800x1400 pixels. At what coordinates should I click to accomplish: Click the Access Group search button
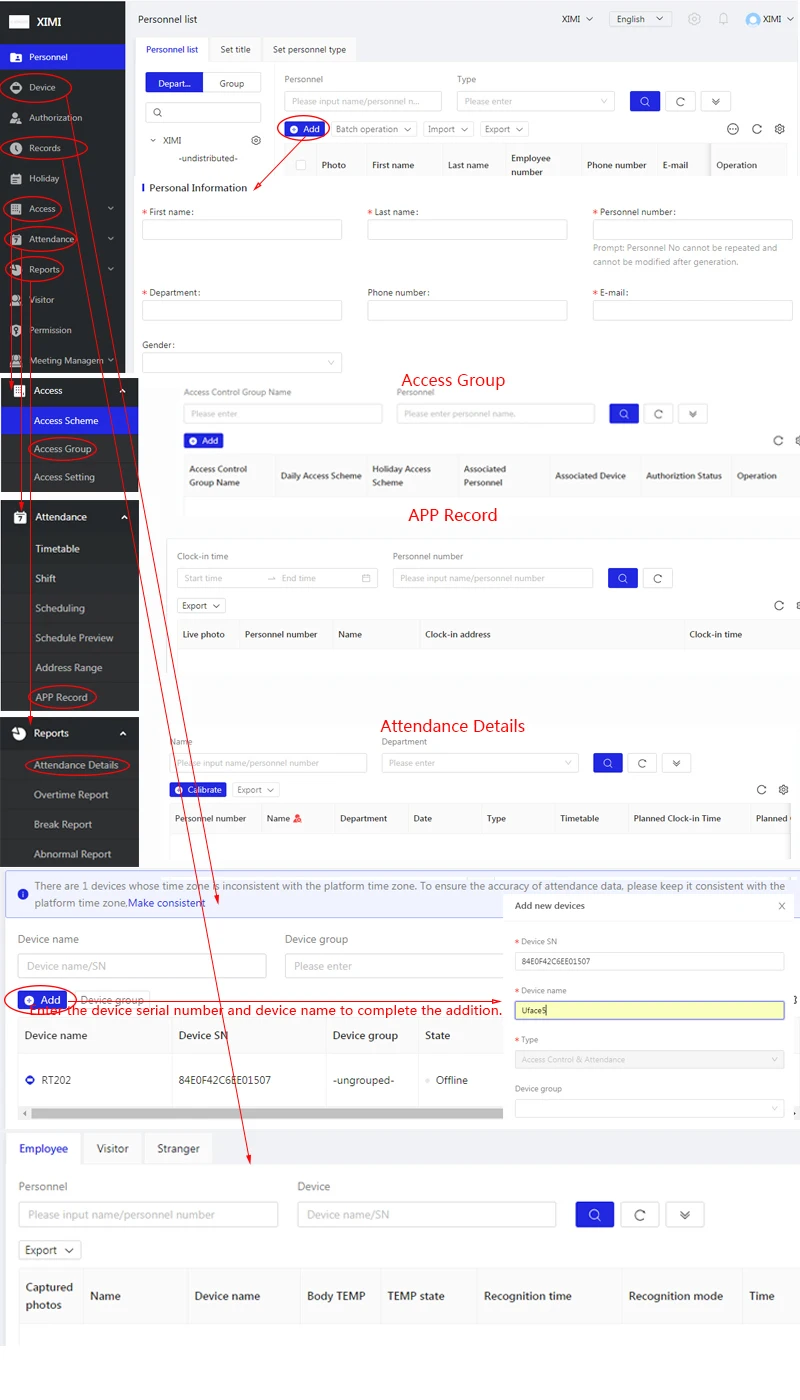tap(623, 413)
